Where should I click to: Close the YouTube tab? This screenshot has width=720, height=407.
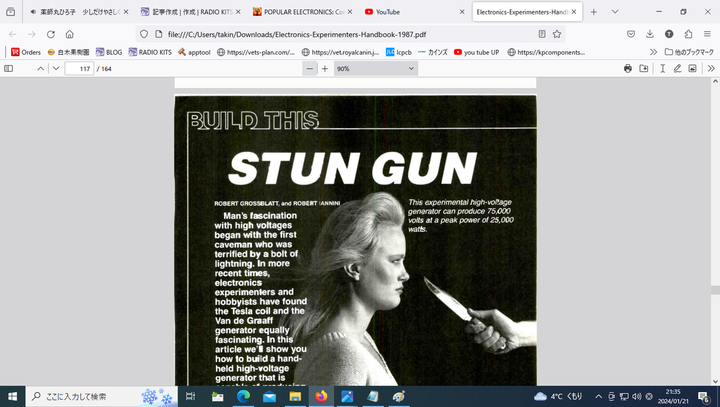[462, 12]
